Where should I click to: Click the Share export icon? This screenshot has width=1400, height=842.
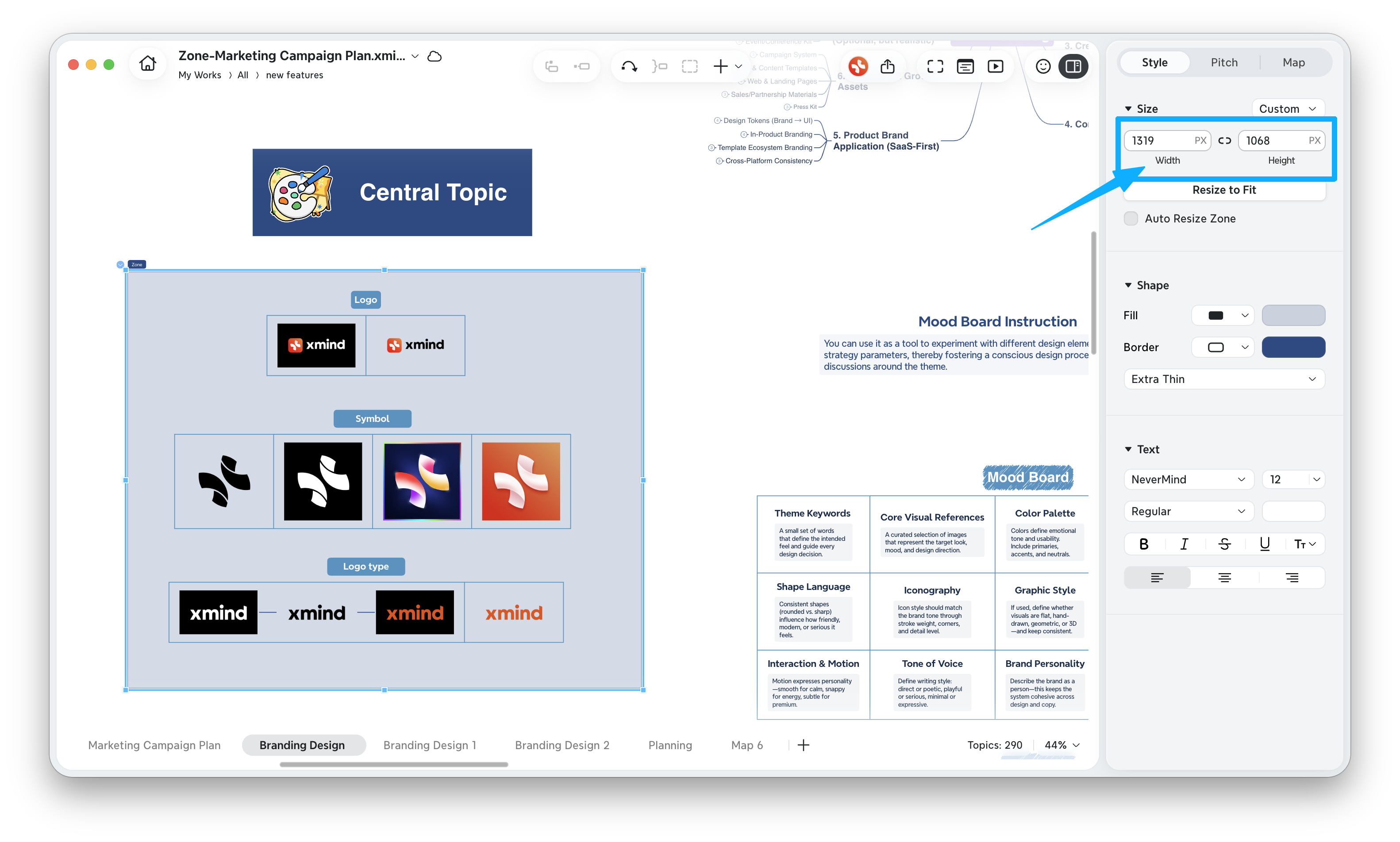pos(888,66)
